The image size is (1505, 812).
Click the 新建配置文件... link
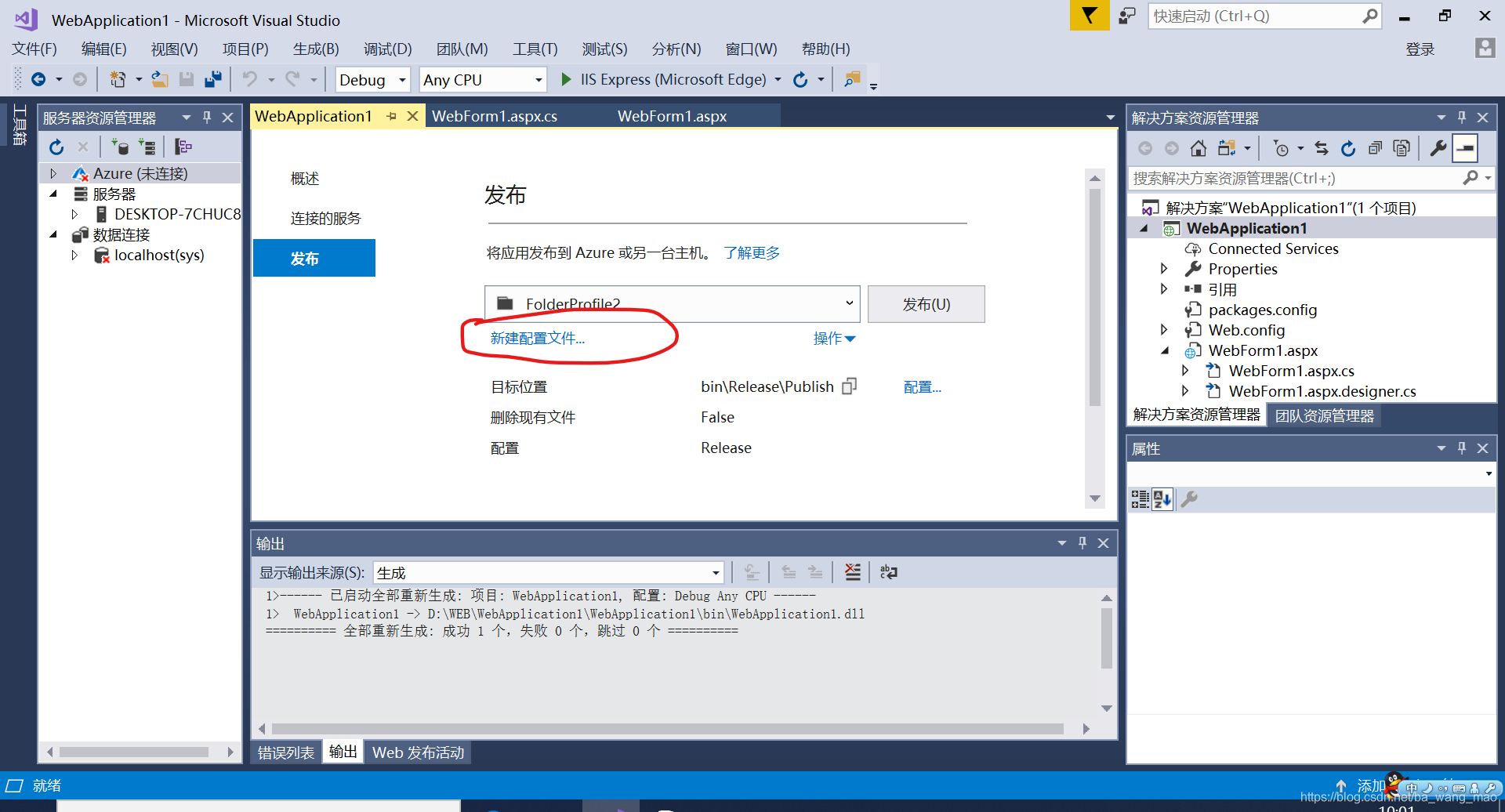(537, 339)
